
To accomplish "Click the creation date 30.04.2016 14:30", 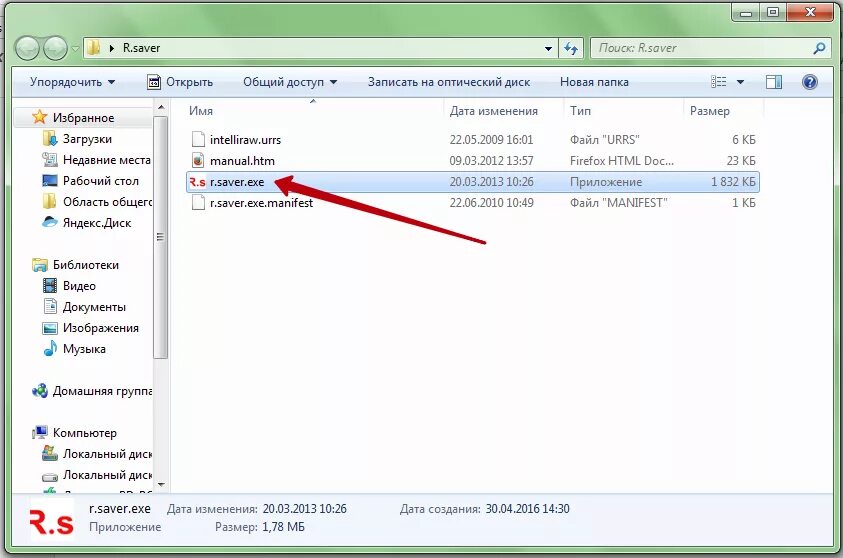I will pyautogui.click(x=527, y=509).
